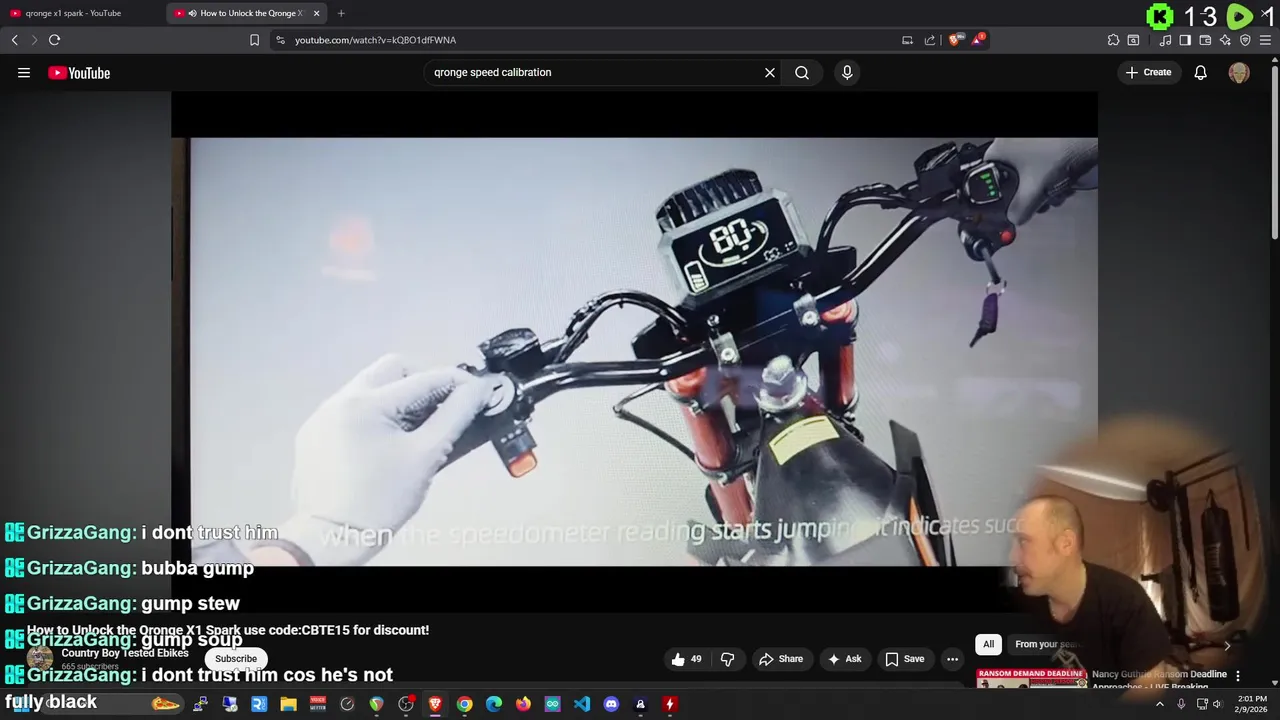Open more actions ellipsis under the video
The image size is (1280, 720).
click(x=953, y=659)
